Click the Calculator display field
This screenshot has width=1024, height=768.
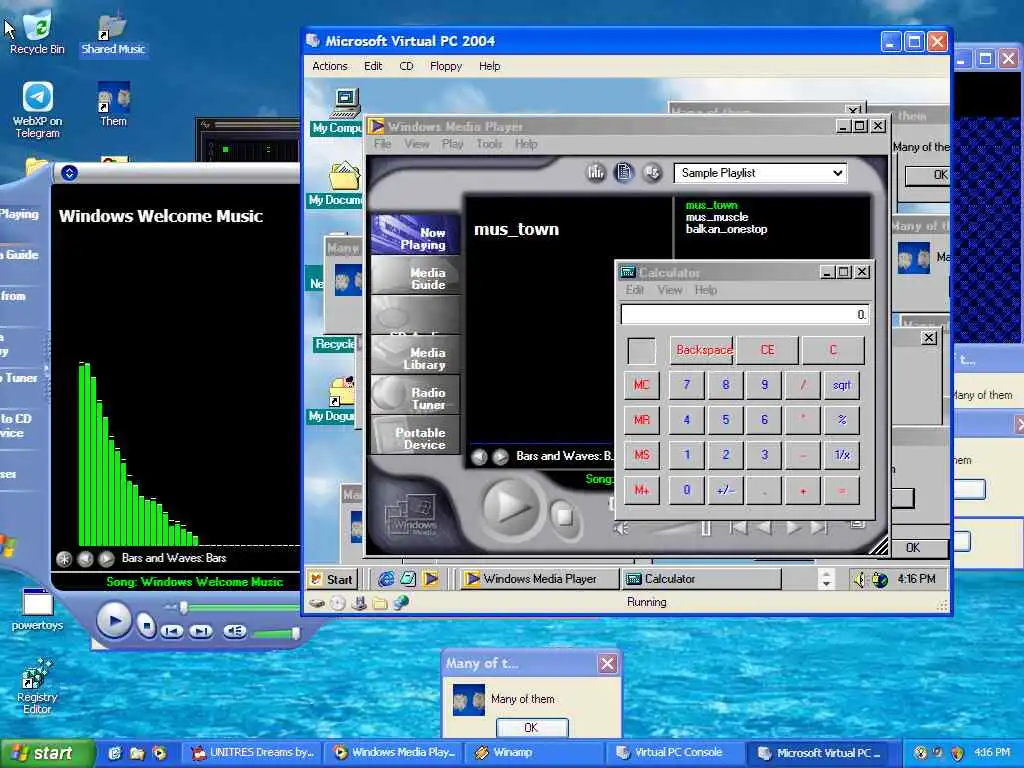coord(744,315)
